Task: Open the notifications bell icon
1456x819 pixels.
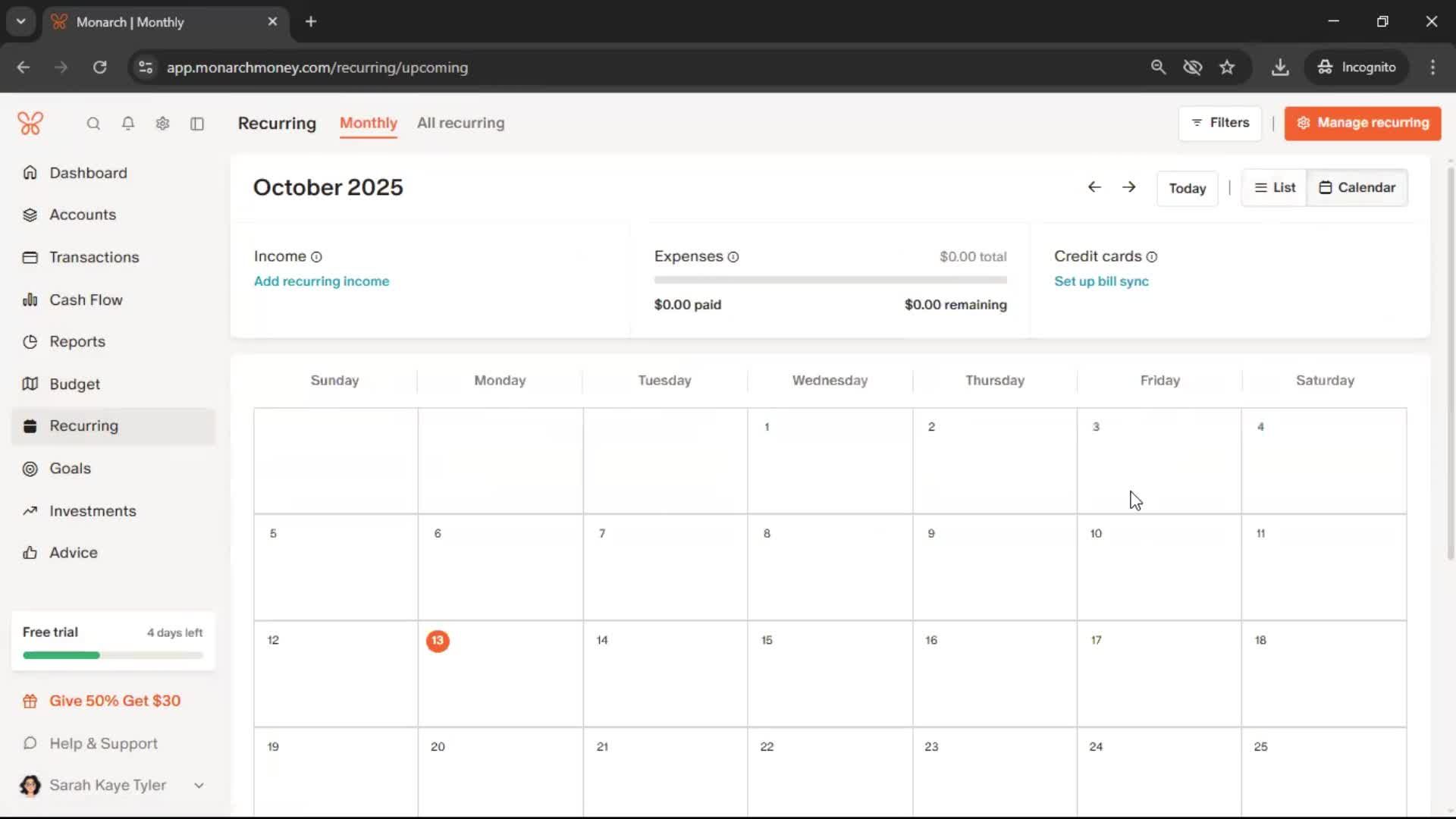Action: pos(128,124)
